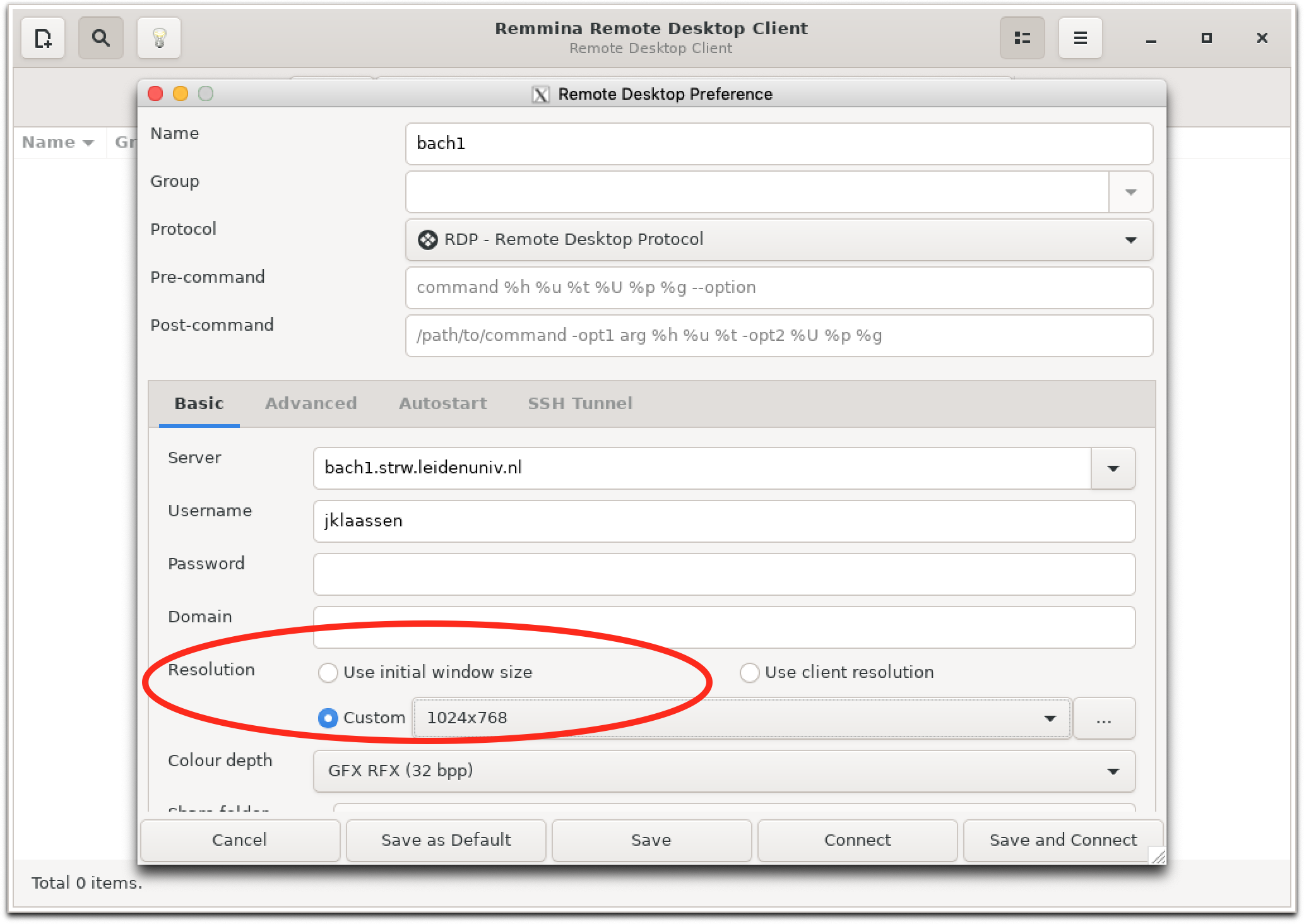Screen dimensions: 1304x924
Task: Click the yellow minimize dot of dialog
Action: 181,94
